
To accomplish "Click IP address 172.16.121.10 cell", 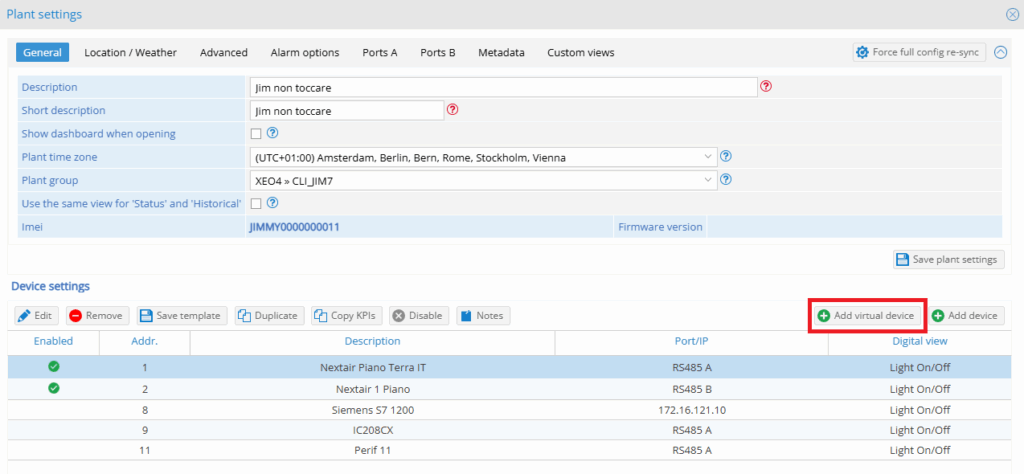I will 692,410.
